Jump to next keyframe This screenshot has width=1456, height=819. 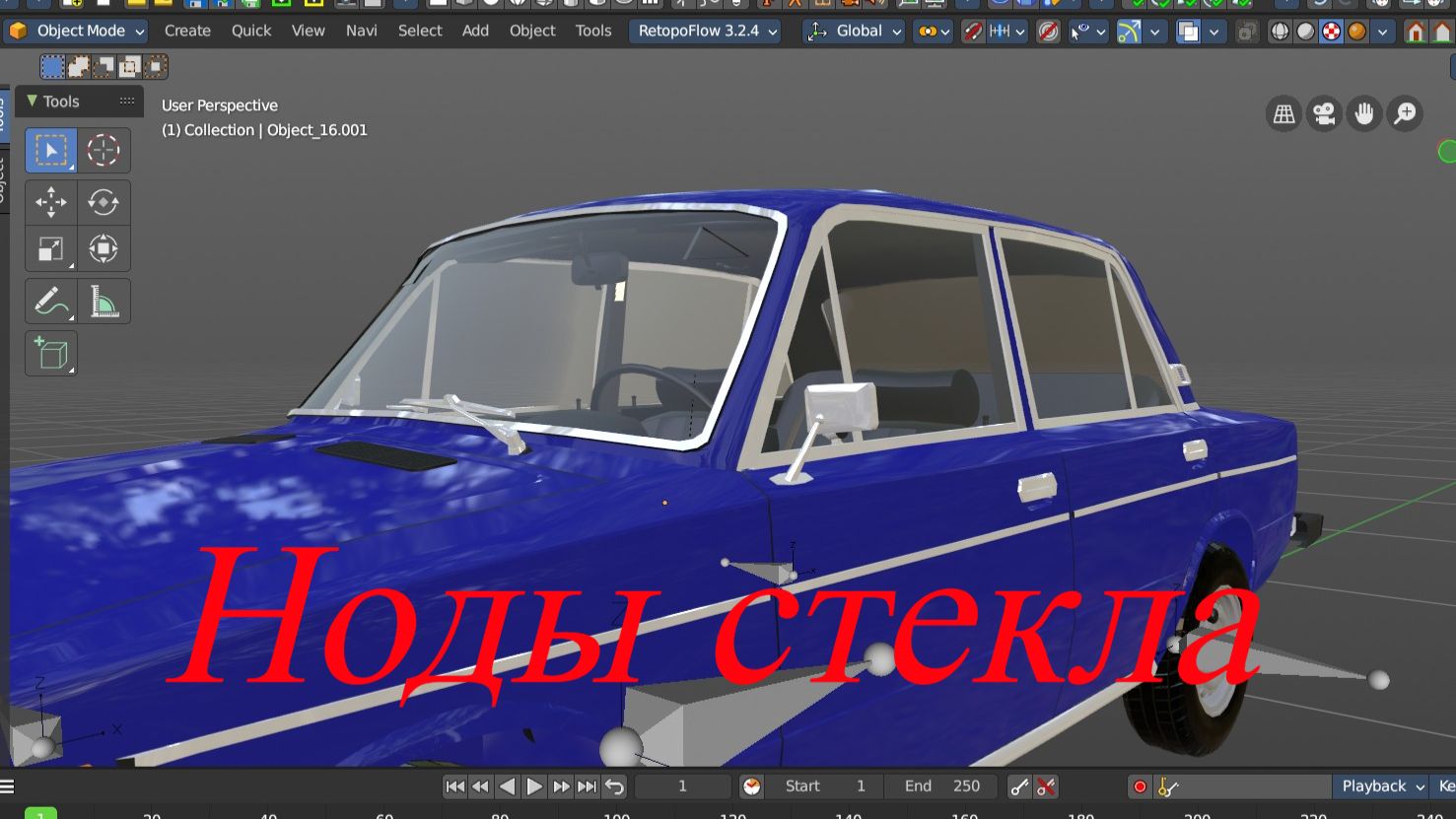point(560,786)
